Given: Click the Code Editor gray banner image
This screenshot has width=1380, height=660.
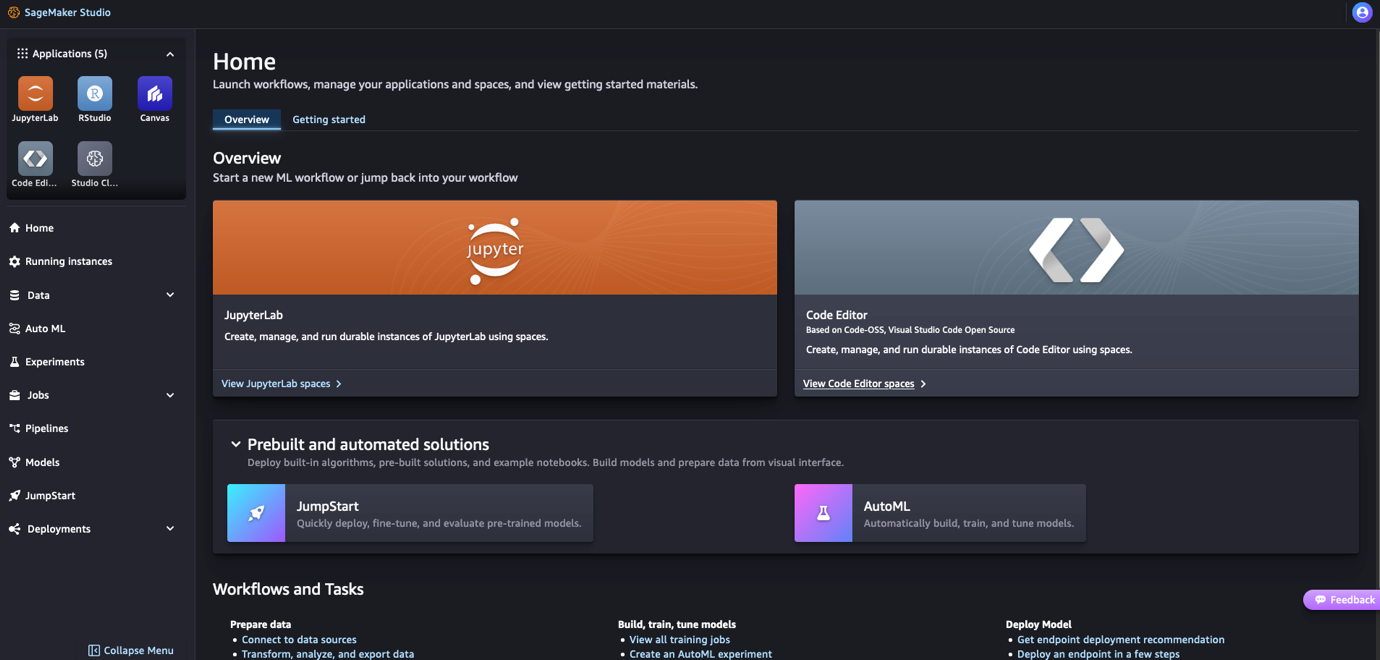Looking at the screenshot, I should pyautogui.click(x=1077, y=248).
